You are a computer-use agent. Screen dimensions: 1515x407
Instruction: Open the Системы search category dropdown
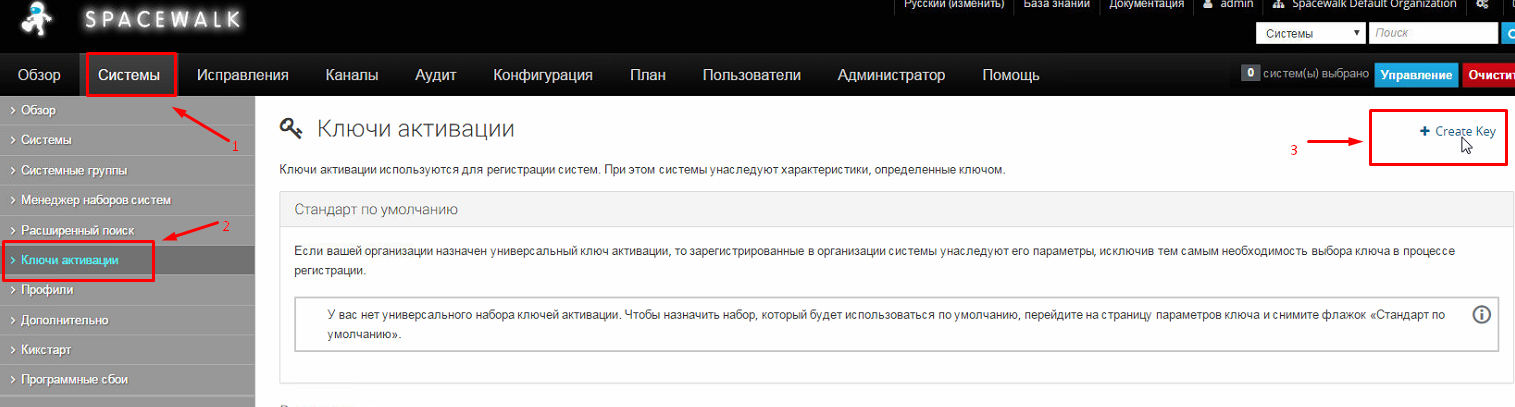point(1311,33)
